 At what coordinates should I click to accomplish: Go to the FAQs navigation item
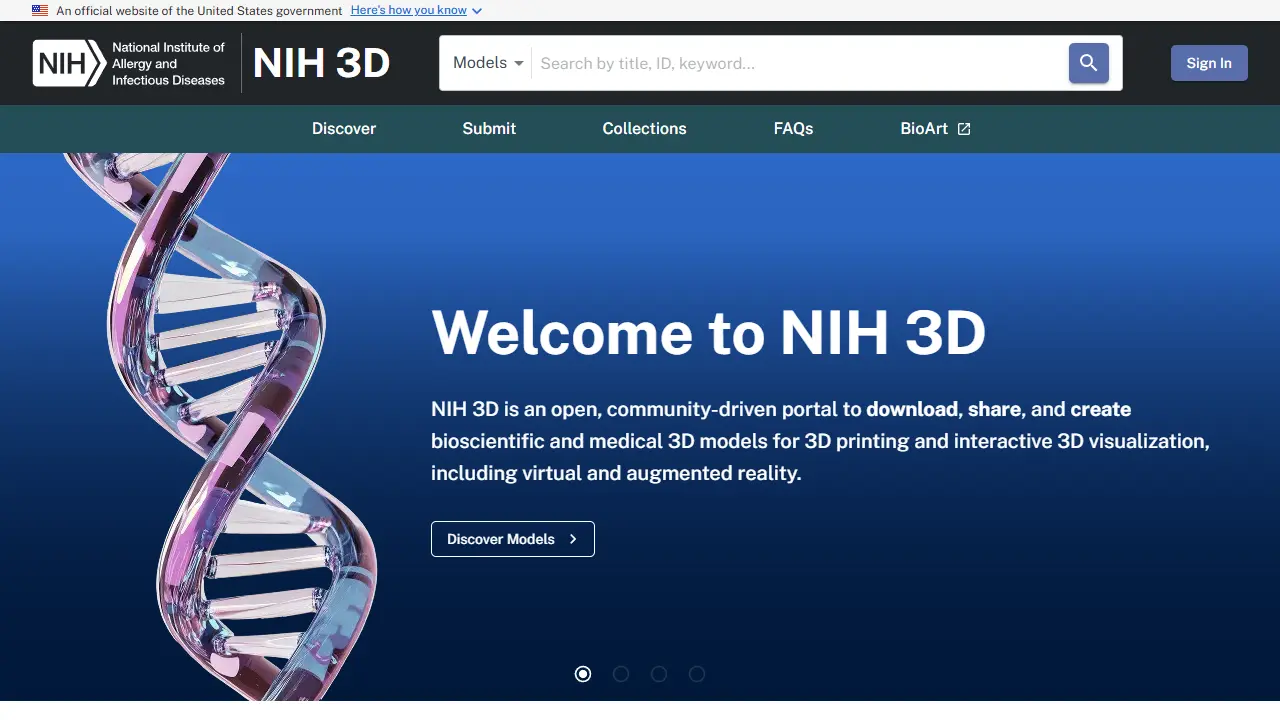793,128
